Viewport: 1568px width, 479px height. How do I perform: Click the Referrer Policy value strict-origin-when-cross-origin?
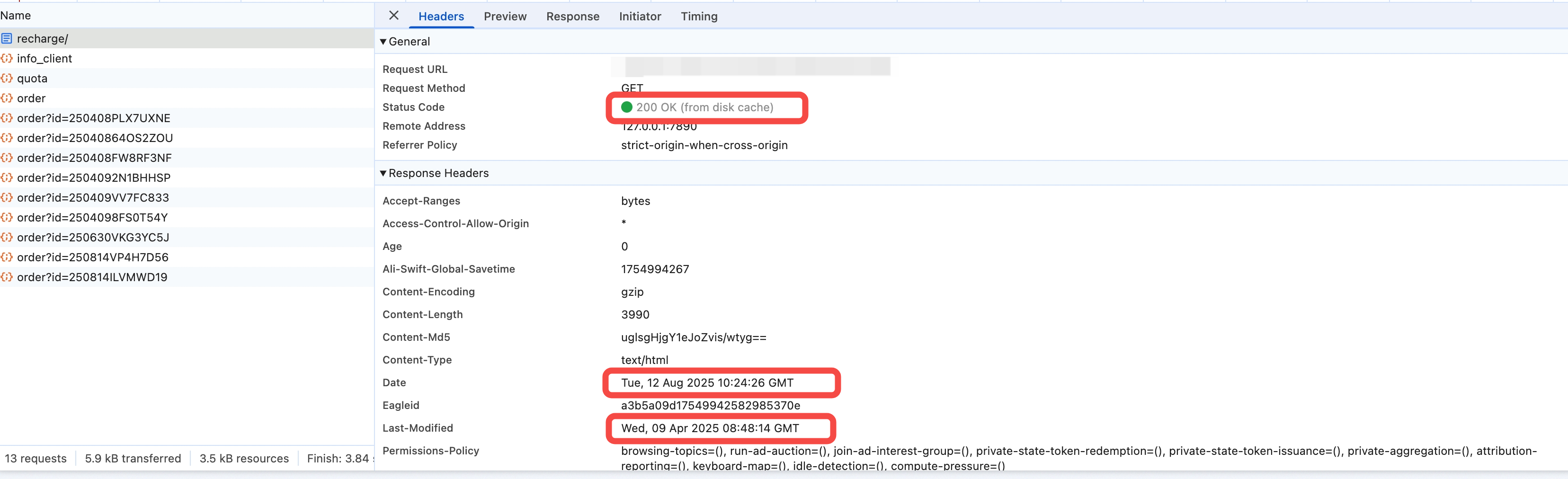tap(704, 145)
